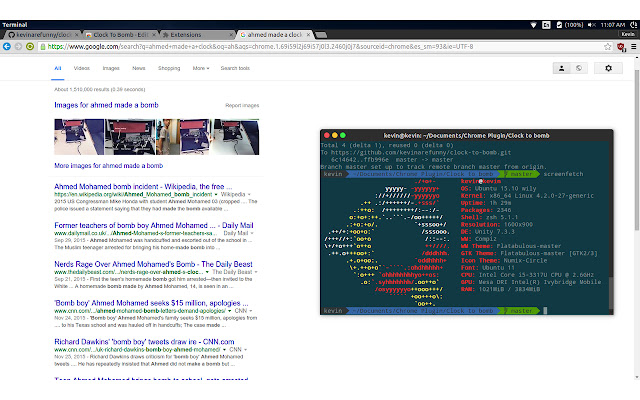Close the Clock To Bomb tab
Image resolution: width=640 pixels, height=400 pixels.
[154, 35]
